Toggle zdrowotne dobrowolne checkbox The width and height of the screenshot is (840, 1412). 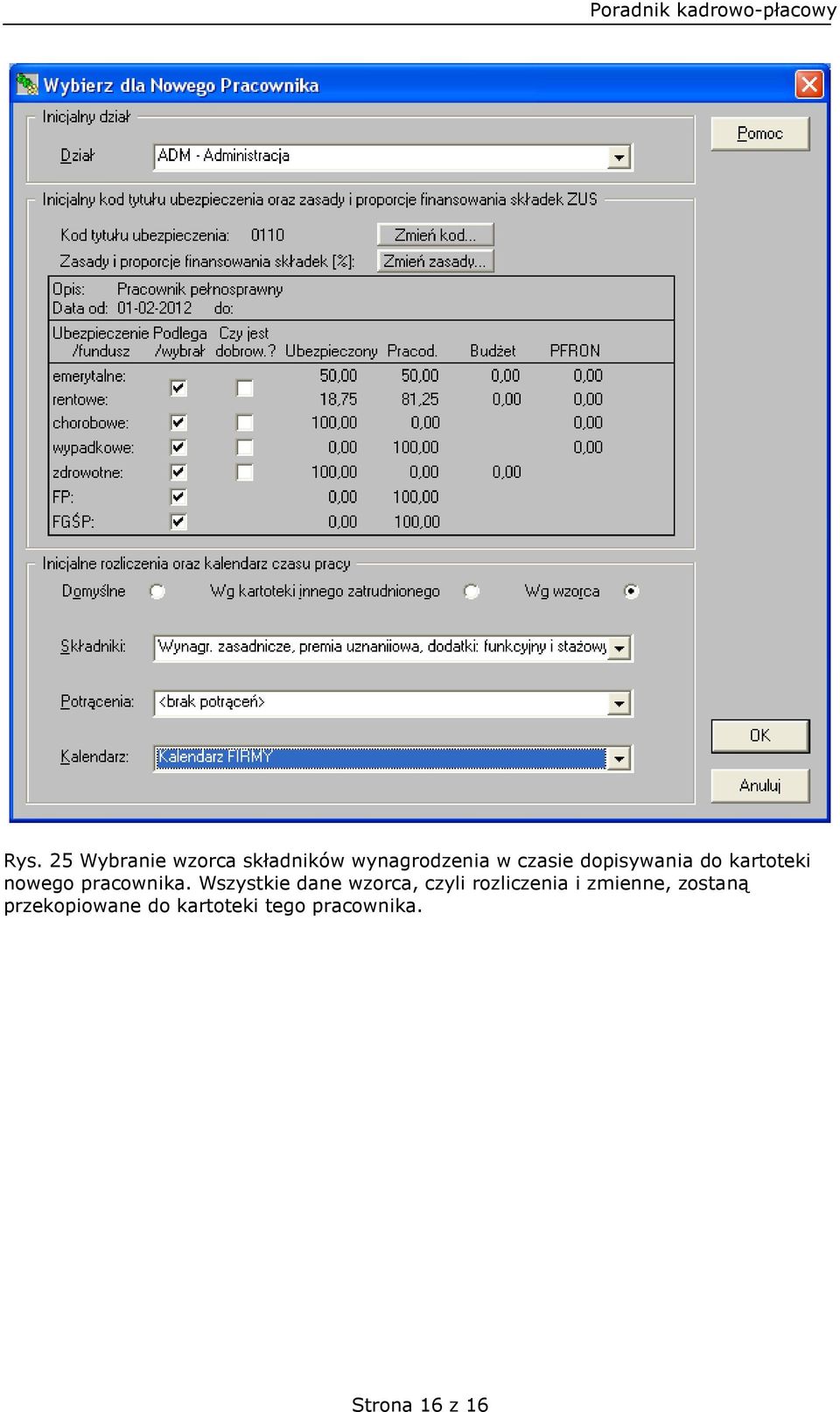point(245,472)
